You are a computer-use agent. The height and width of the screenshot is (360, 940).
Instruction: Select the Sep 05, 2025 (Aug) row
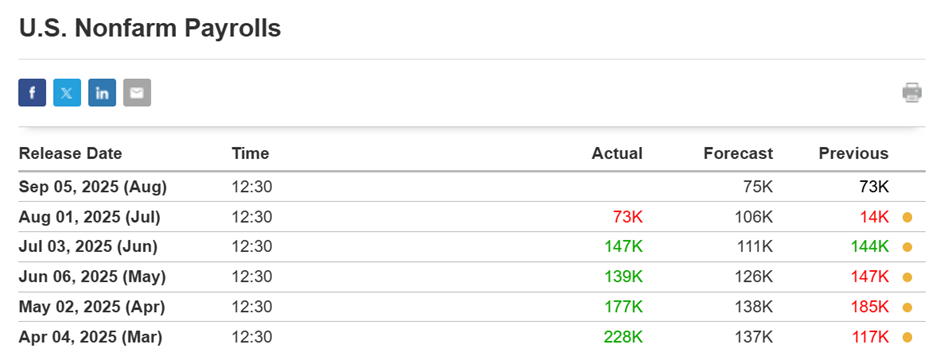(x=472, y=187)
